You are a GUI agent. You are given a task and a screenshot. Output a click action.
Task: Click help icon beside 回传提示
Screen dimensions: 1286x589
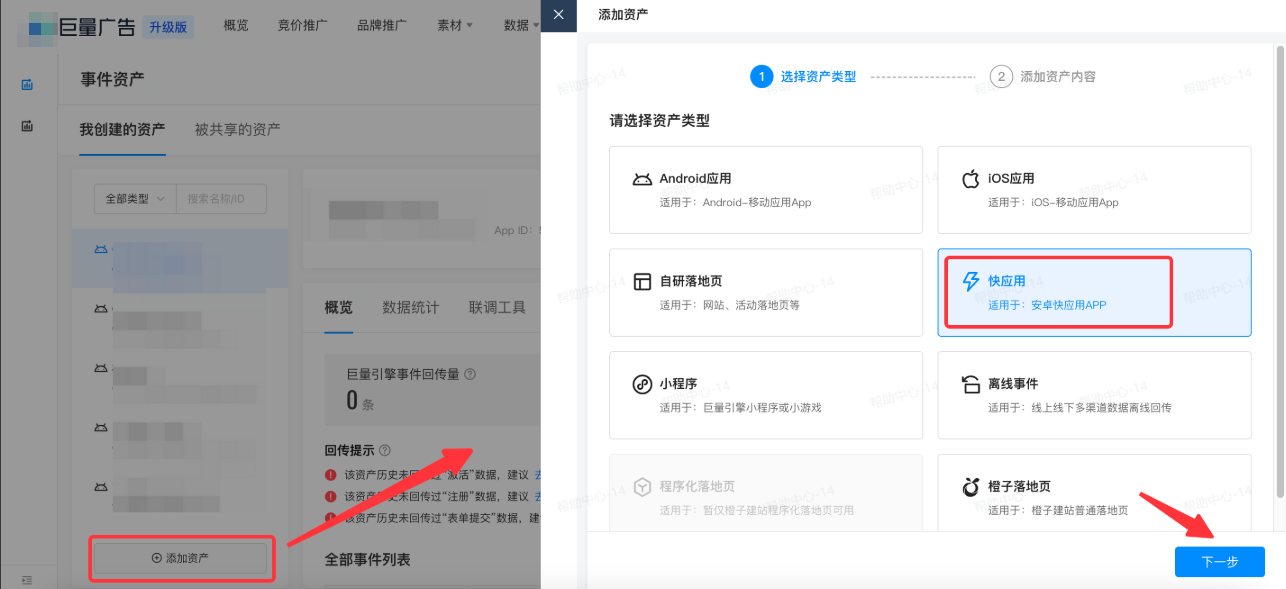(x=385, y=451)
